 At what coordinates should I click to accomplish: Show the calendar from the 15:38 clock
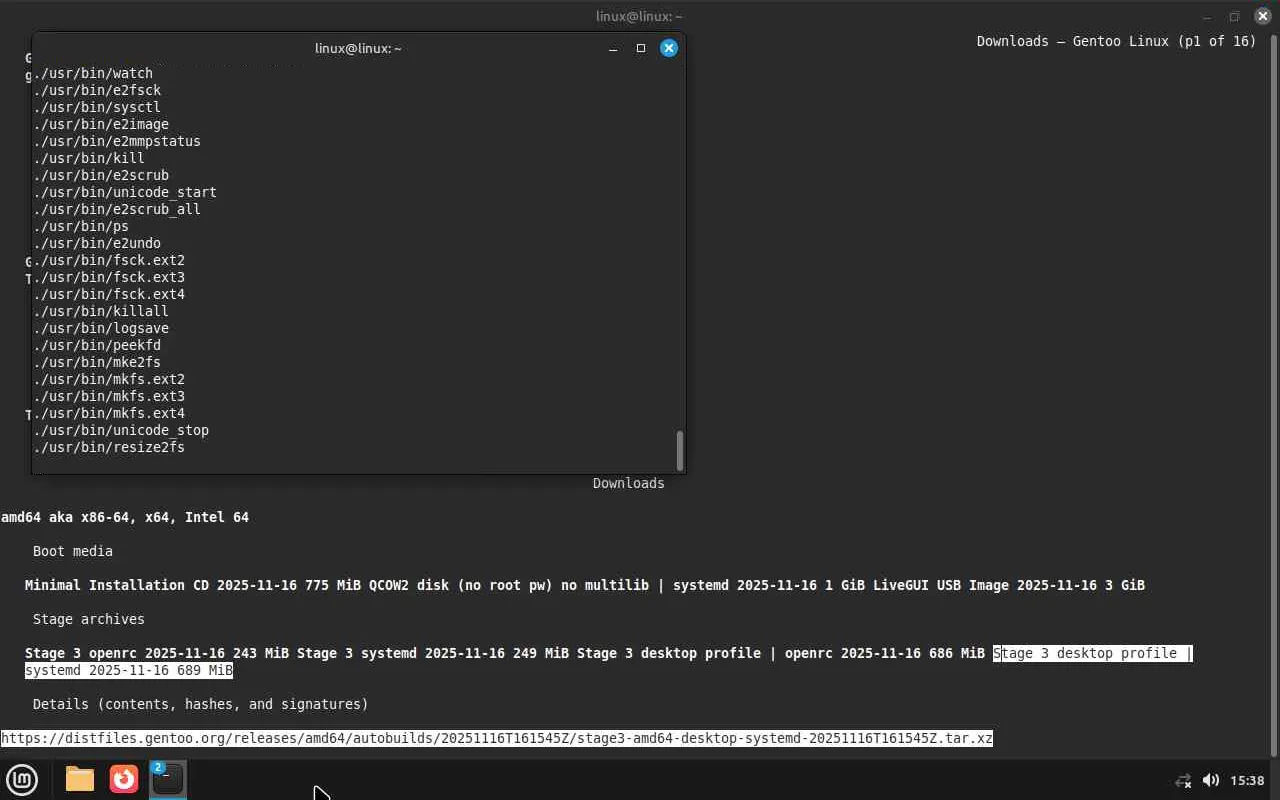pos(1247,780)
